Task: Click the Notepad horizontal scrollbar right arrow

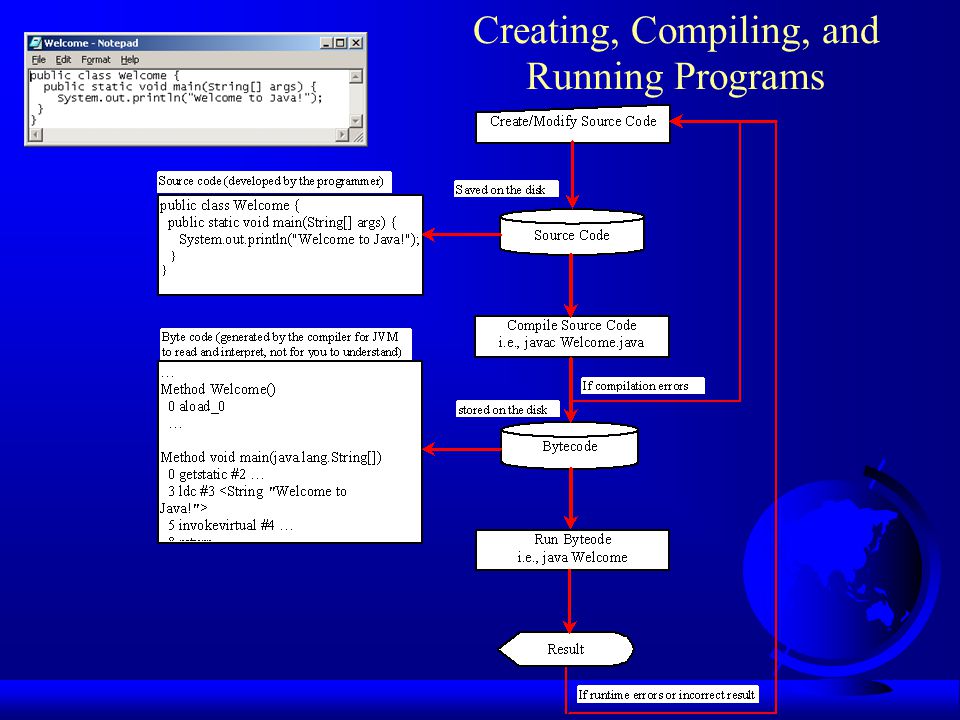Action: 343,135
